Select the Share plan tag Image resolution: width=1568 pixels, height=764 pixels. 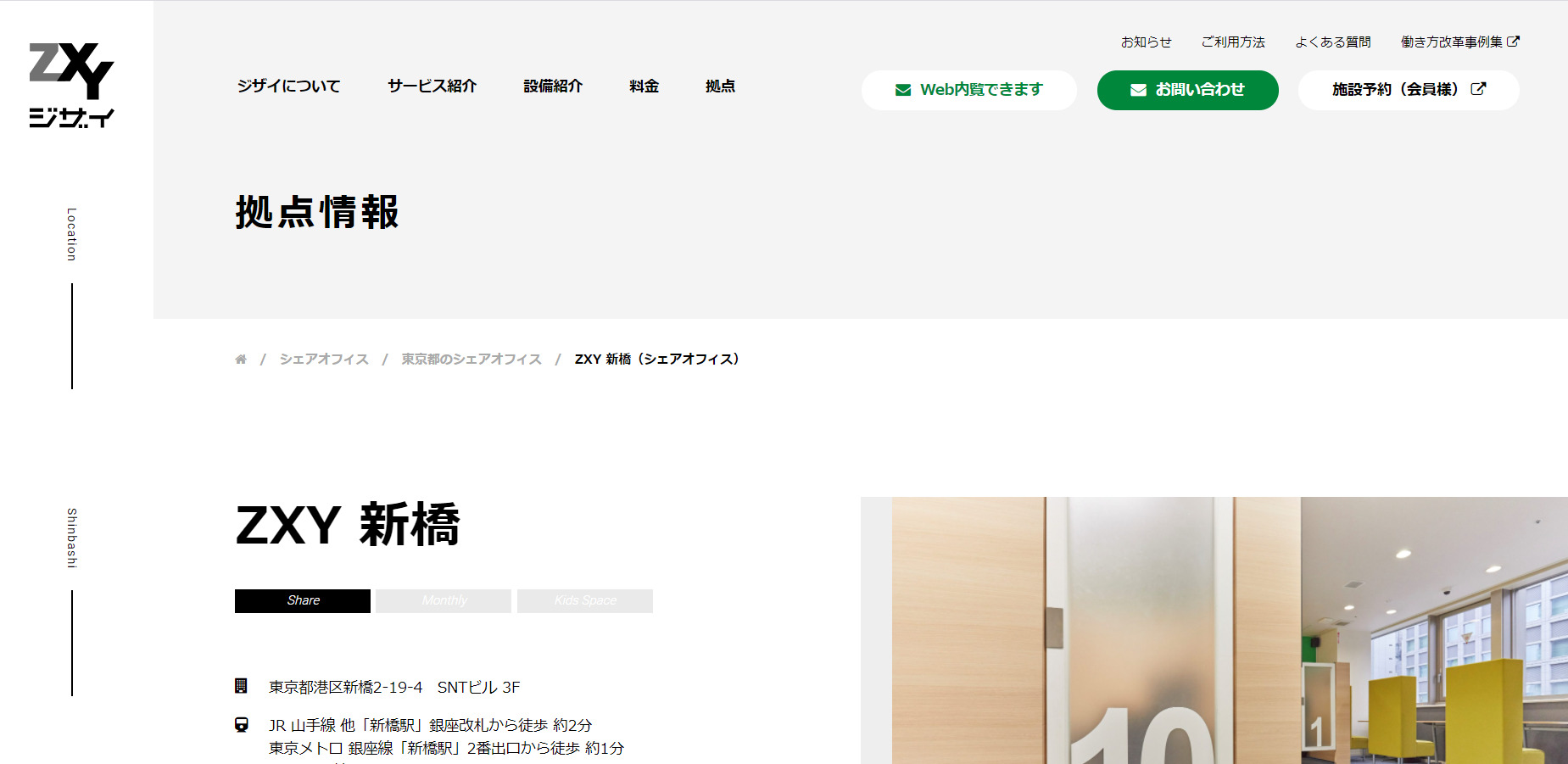click(x=303, y=600)
